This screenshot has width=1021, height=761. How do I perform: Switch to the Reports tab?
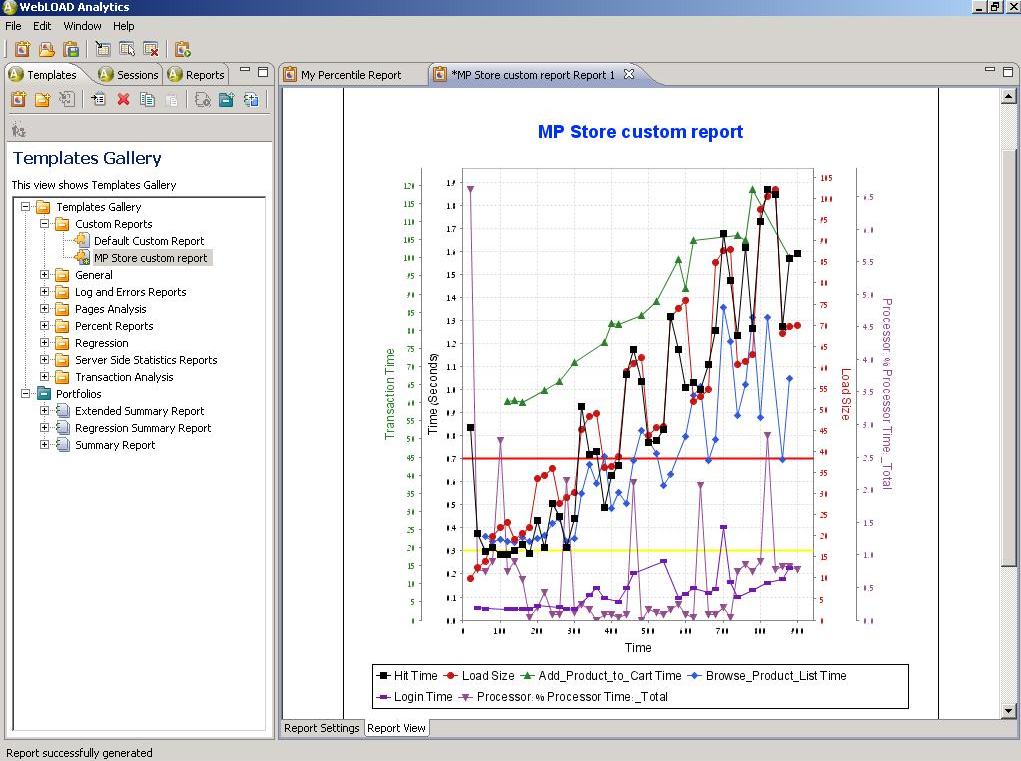(197, 75)
